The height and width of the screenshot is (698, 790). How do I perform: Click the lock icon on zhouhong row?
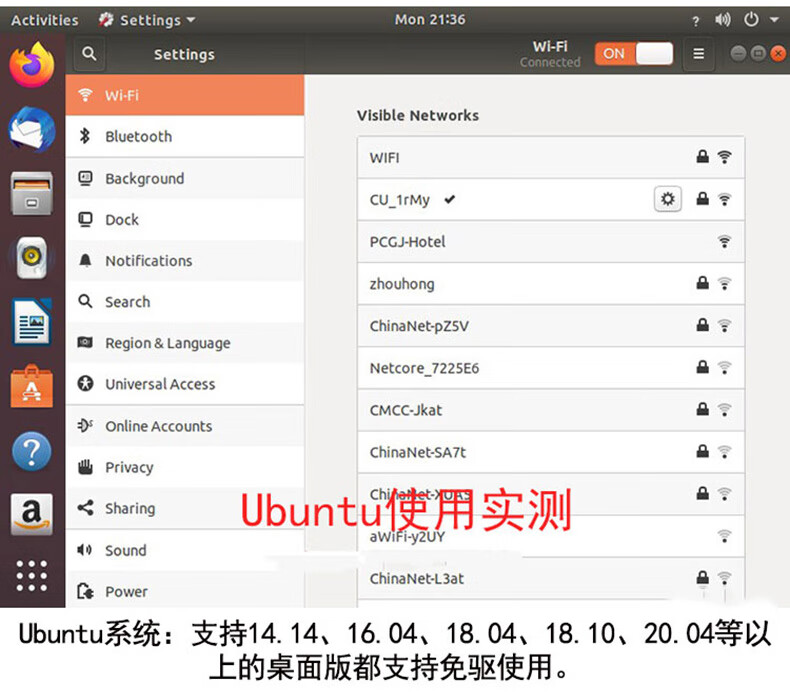(x=702, y=283)
